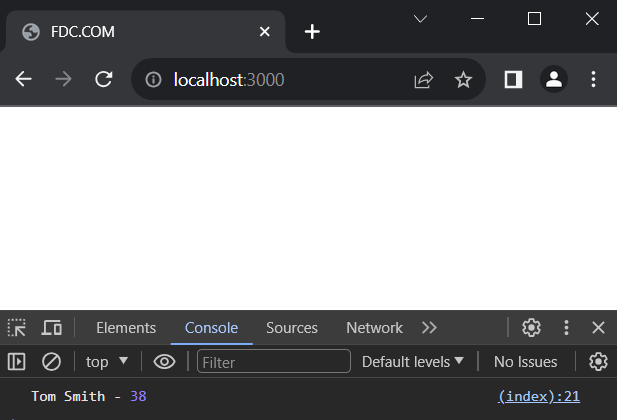Open DevTools three-dot customize menu
617x420 pixels.
tap(566, 327)
